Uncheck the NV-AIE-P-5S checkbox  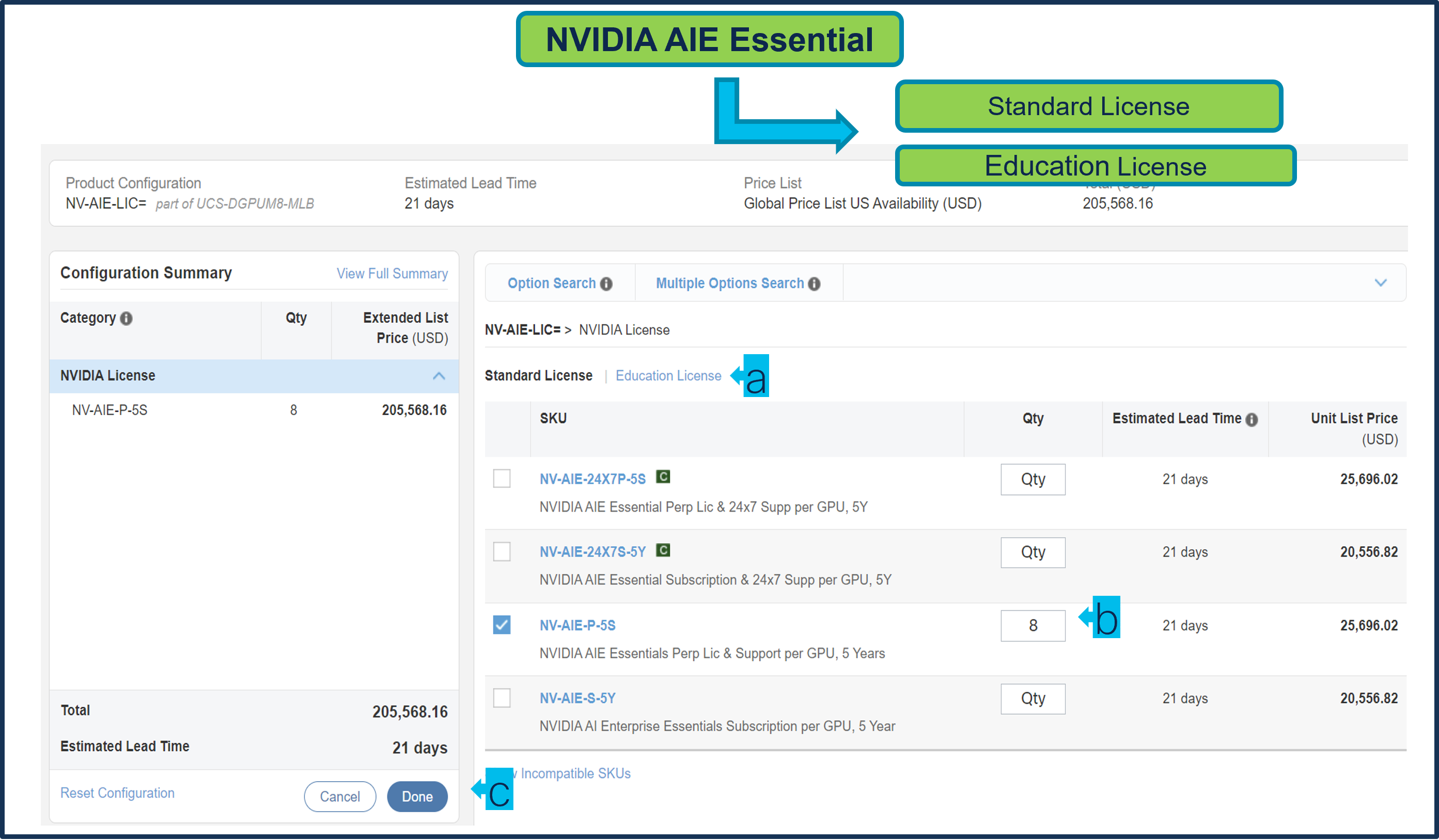click(502, 625)
